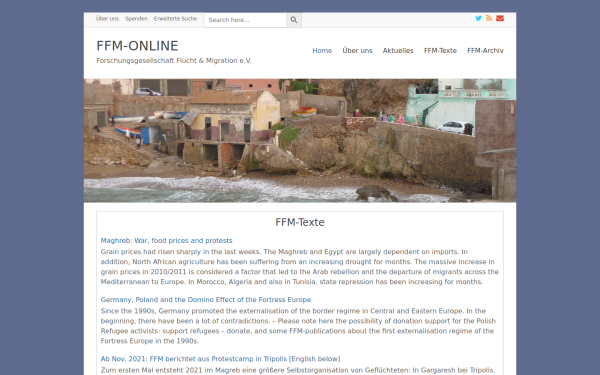
Task: Click the red email envelope icon
Action: [500, 18]
